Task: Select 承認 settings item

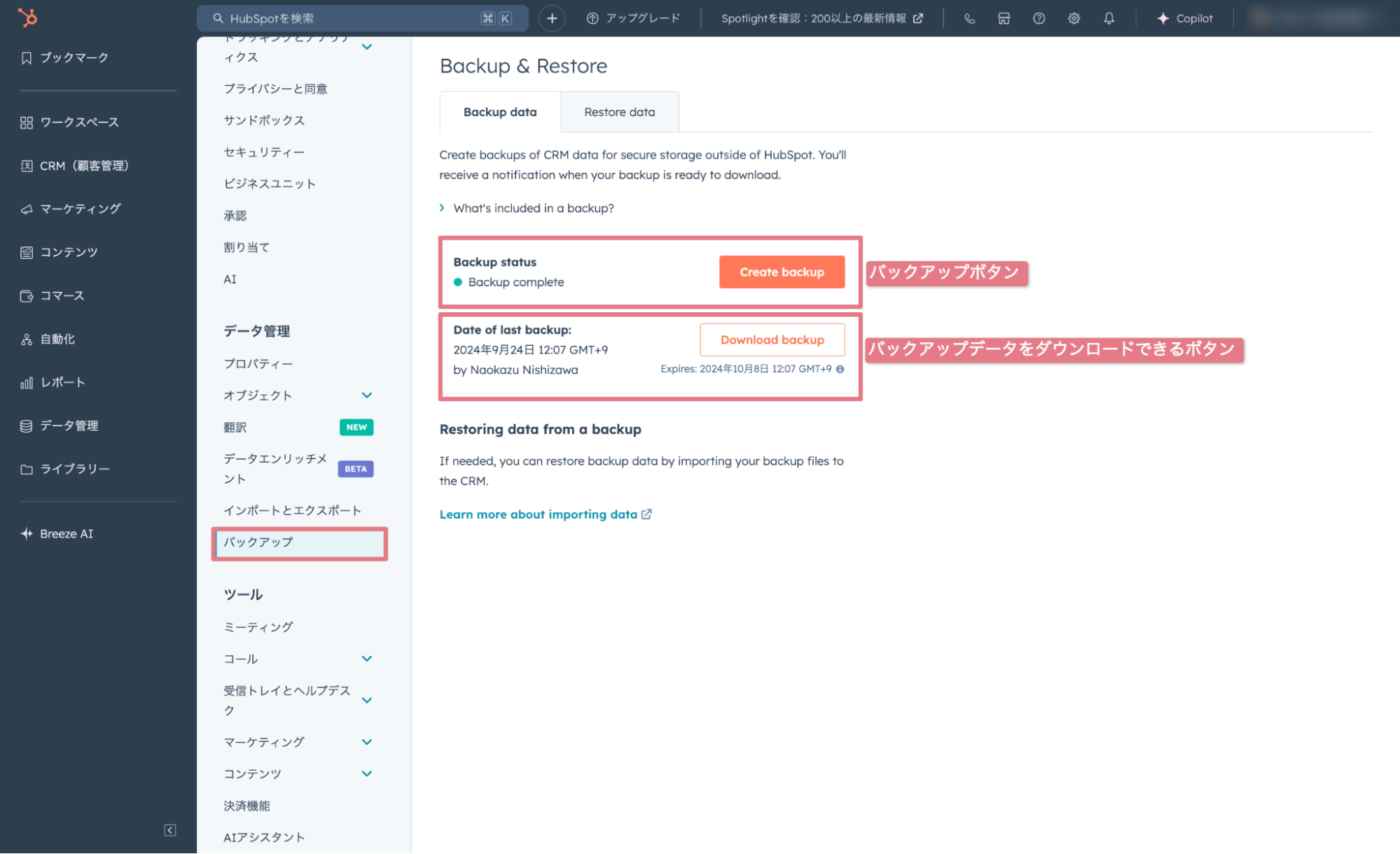Action: coord(235,216)
